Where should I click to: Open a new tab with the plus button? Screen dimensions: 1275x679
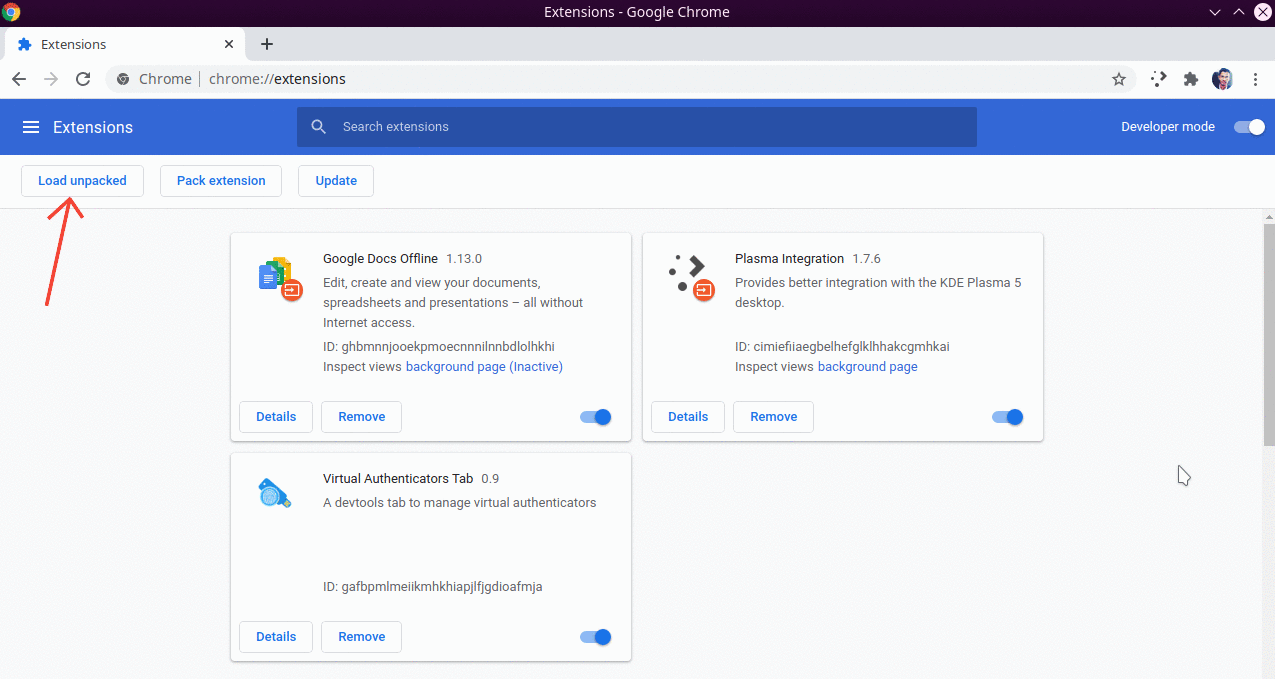[x=266, y=44]
